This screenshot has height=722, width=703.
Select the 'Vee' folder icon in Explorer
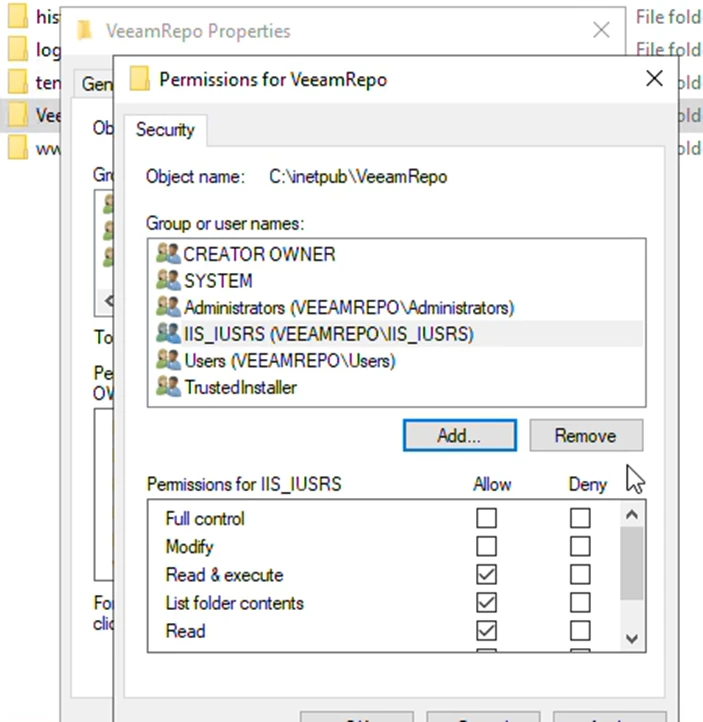[x=18, y=115]
